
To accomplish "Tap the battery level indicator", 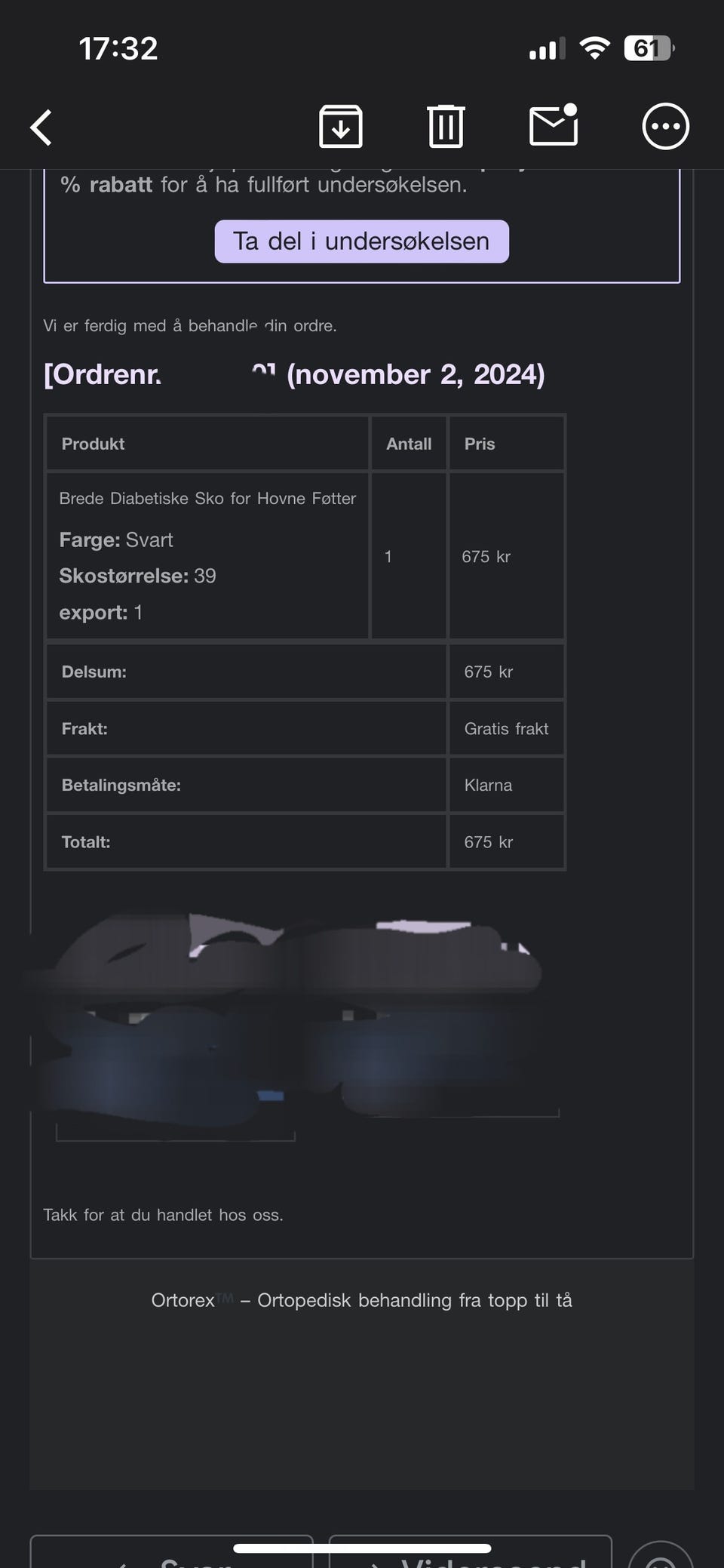I will [648, 49].
